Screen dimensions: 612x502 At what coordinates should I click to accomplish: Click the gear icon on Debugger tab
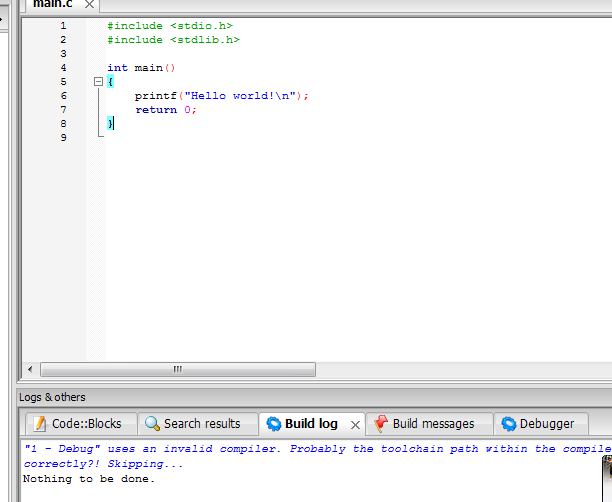coord(509,424)
